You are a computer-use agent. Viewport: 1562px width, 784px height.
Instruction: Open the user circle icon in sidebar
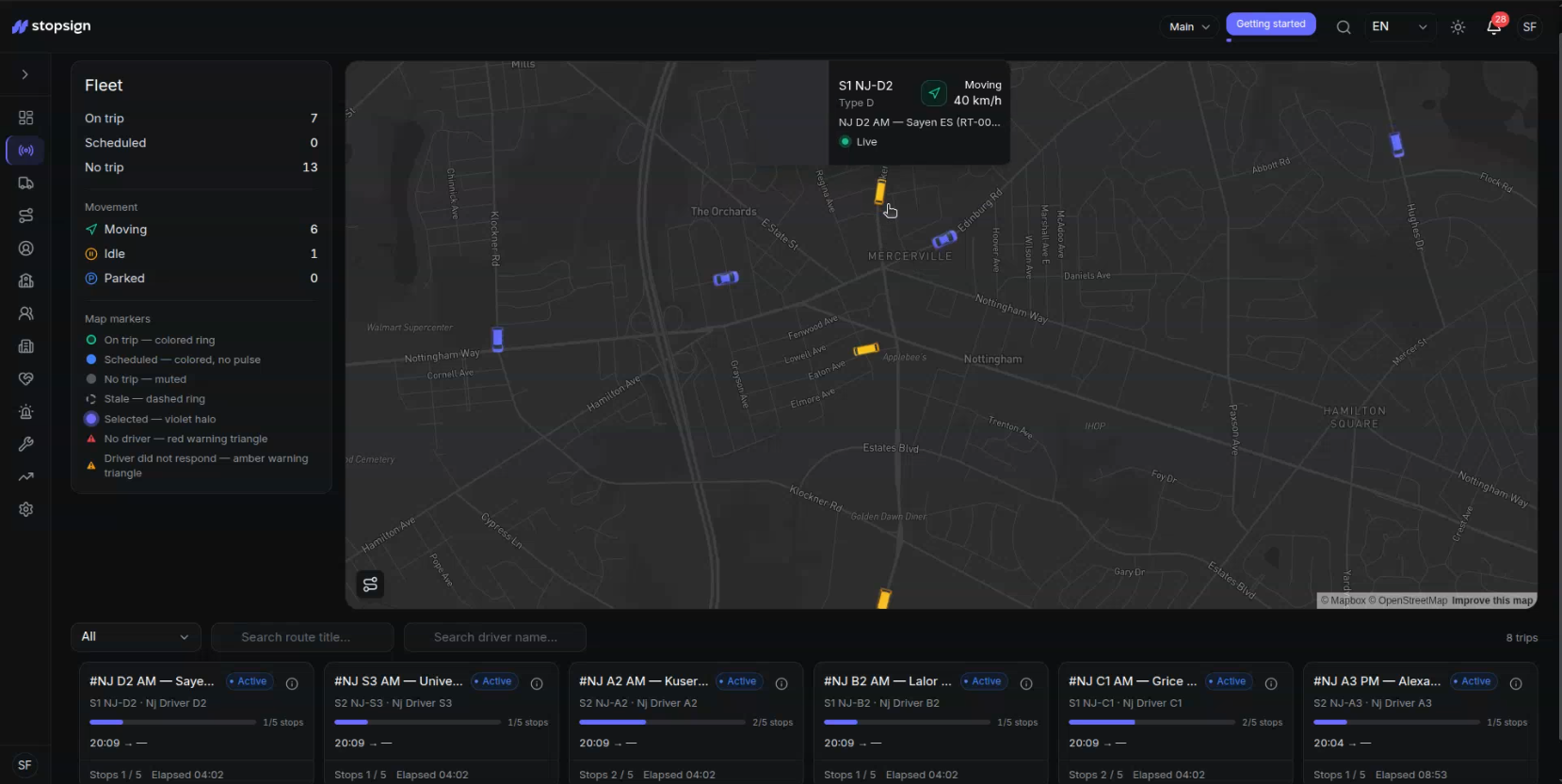point(25,248)
